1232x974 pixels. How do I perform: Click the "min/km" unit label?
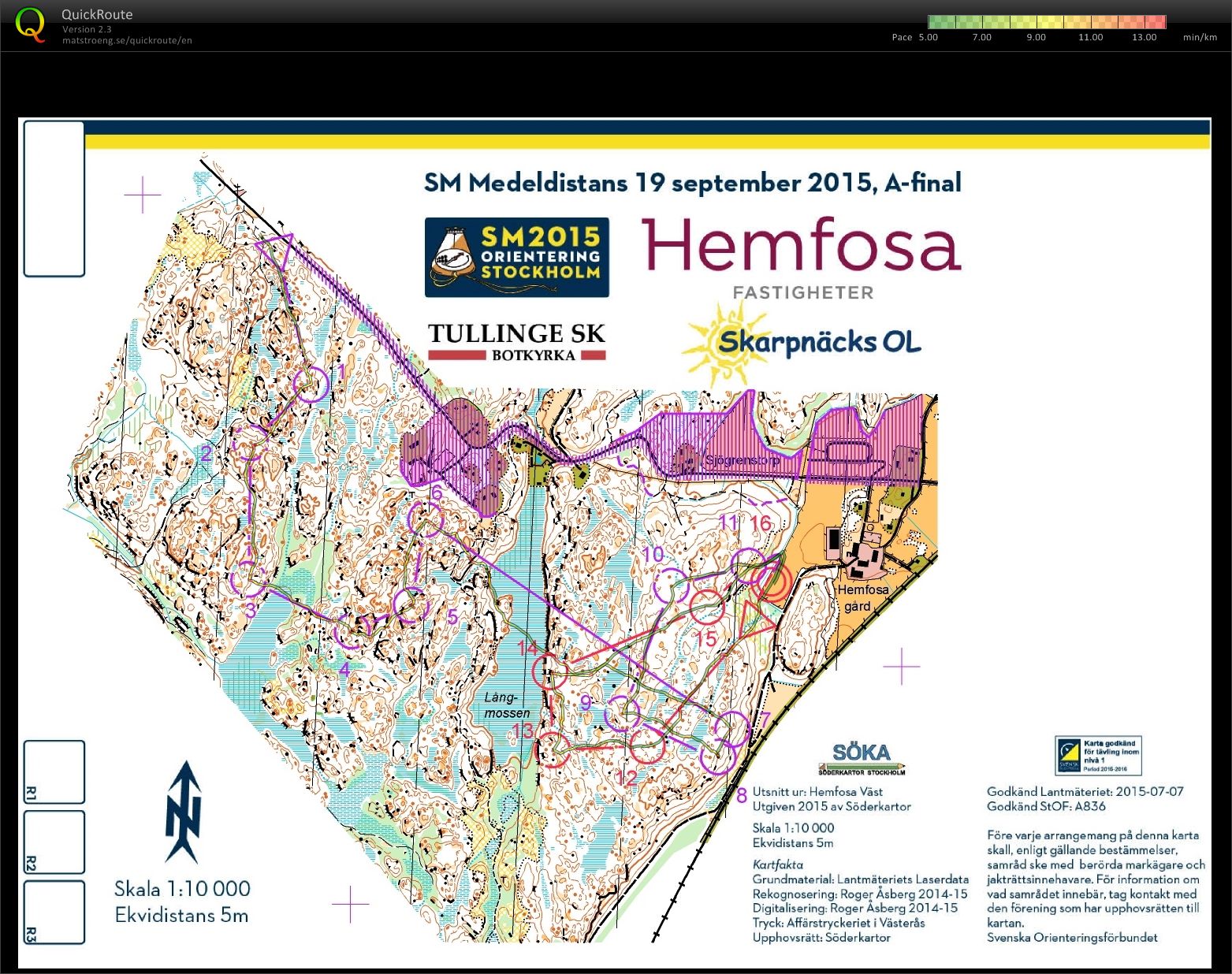(1200, 37)
